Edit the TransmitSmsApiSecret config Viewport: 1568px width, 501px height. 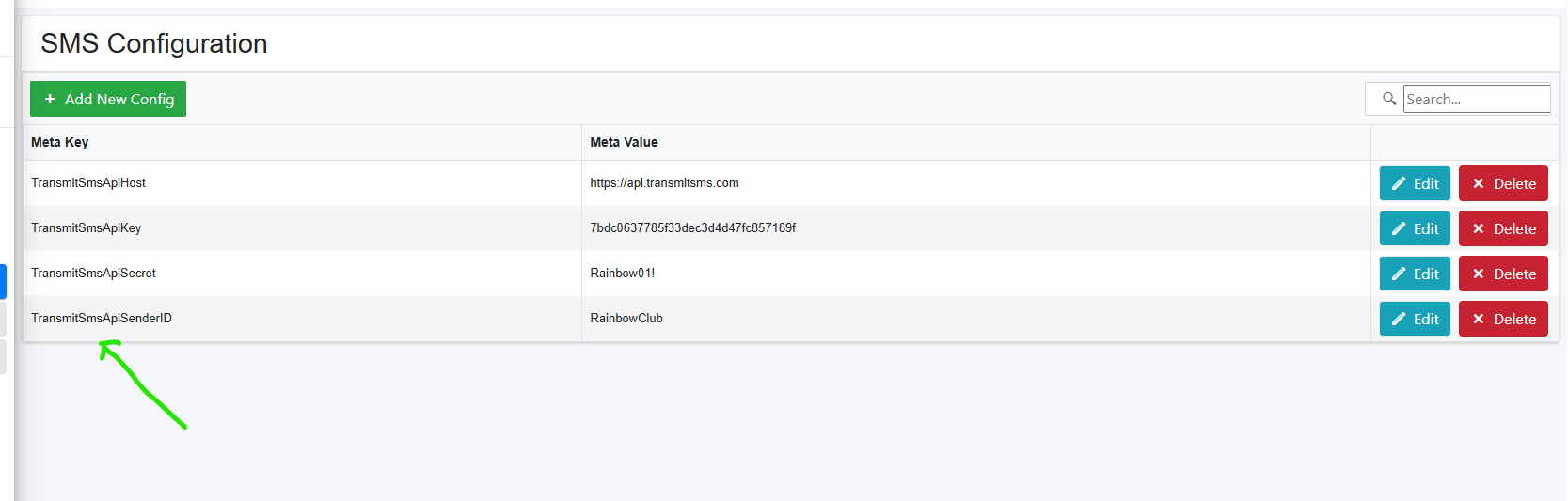(x=1415, y=274)
